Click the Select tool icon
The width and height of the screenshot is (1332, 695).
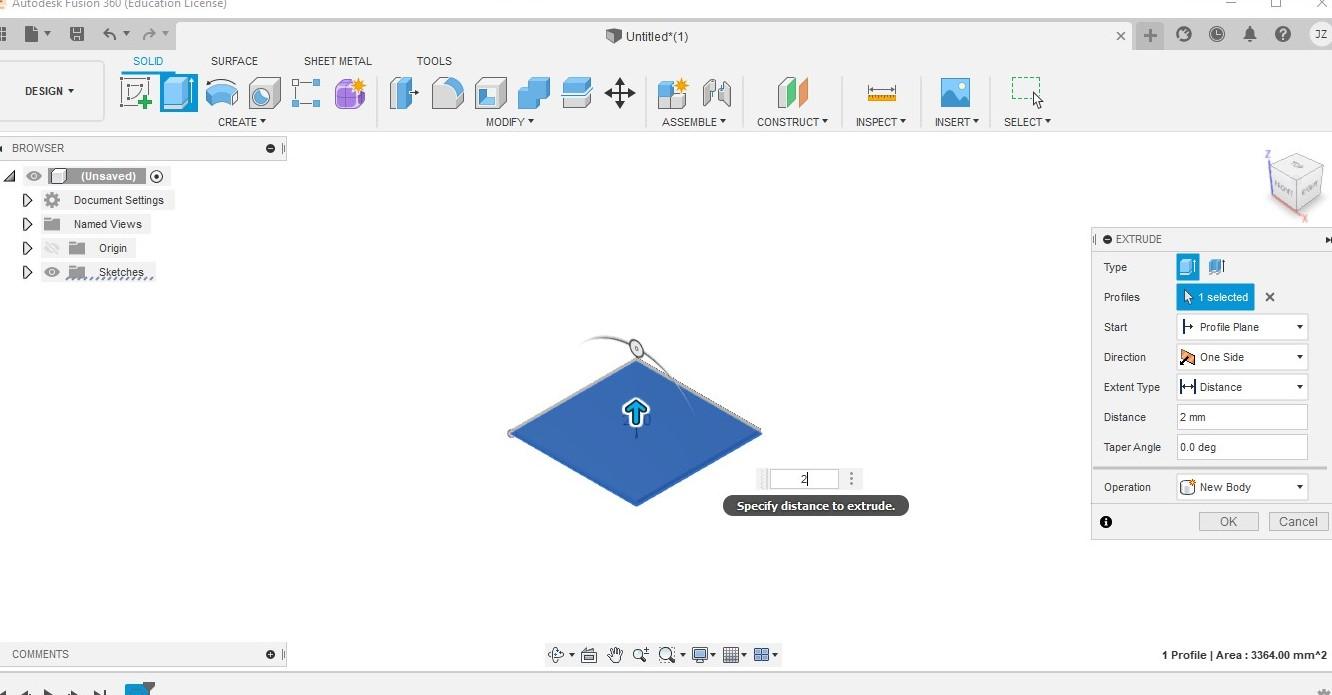1027,92
